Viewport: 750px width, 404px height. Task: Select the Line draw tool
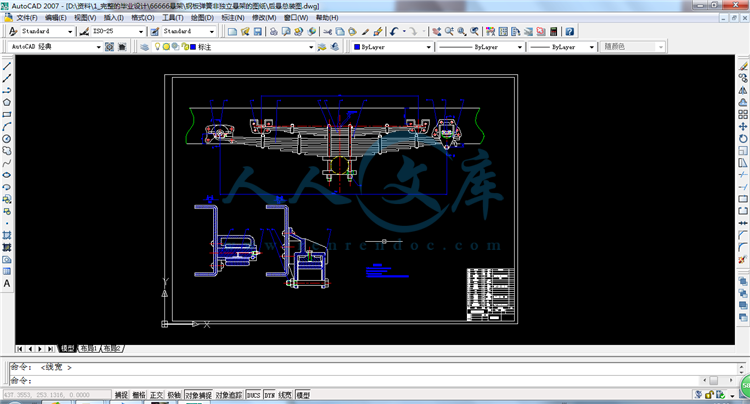[7, 66]
